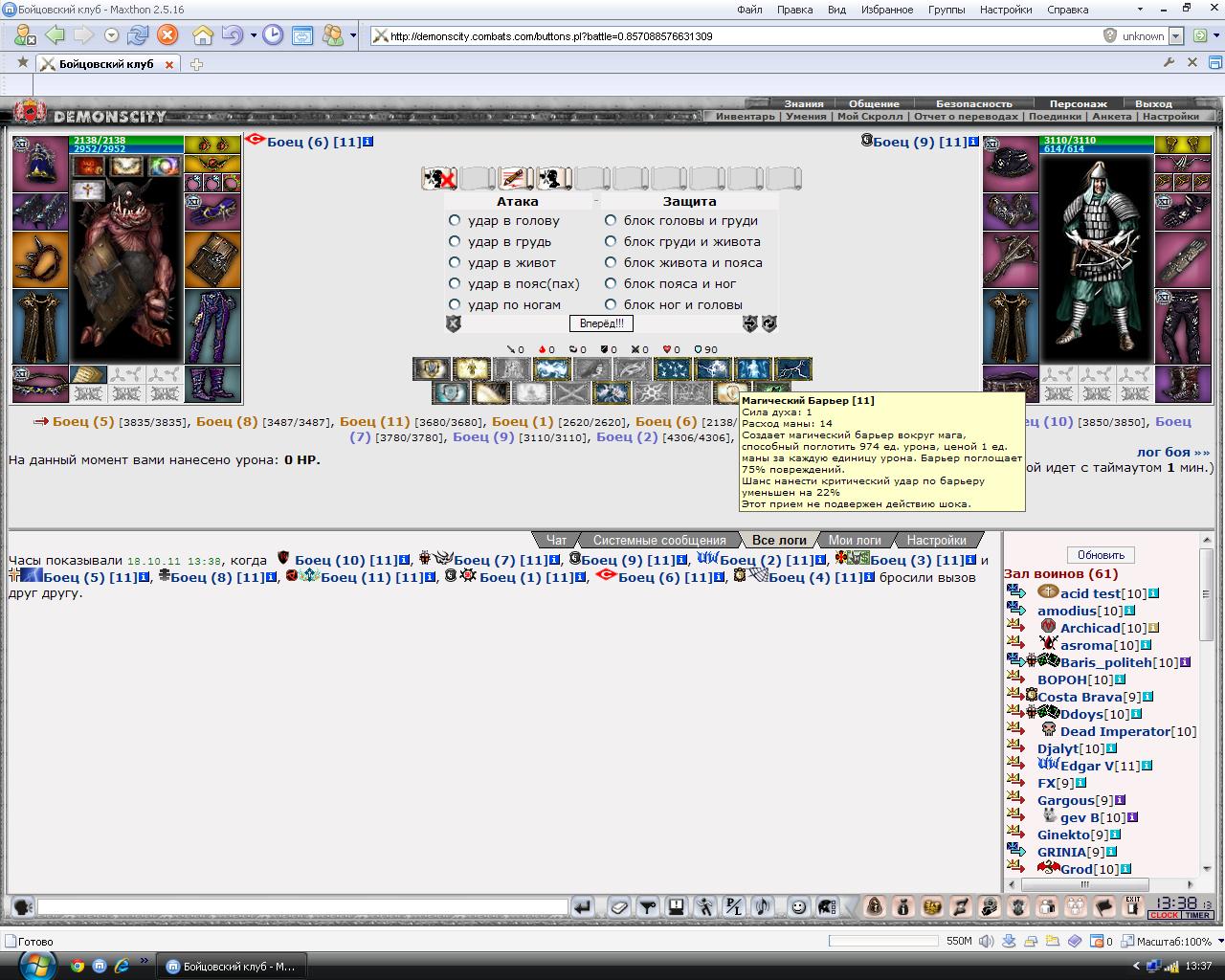
Task: Open 'Настройки' tab in chat panel
Action: click(x=936, y=540)
